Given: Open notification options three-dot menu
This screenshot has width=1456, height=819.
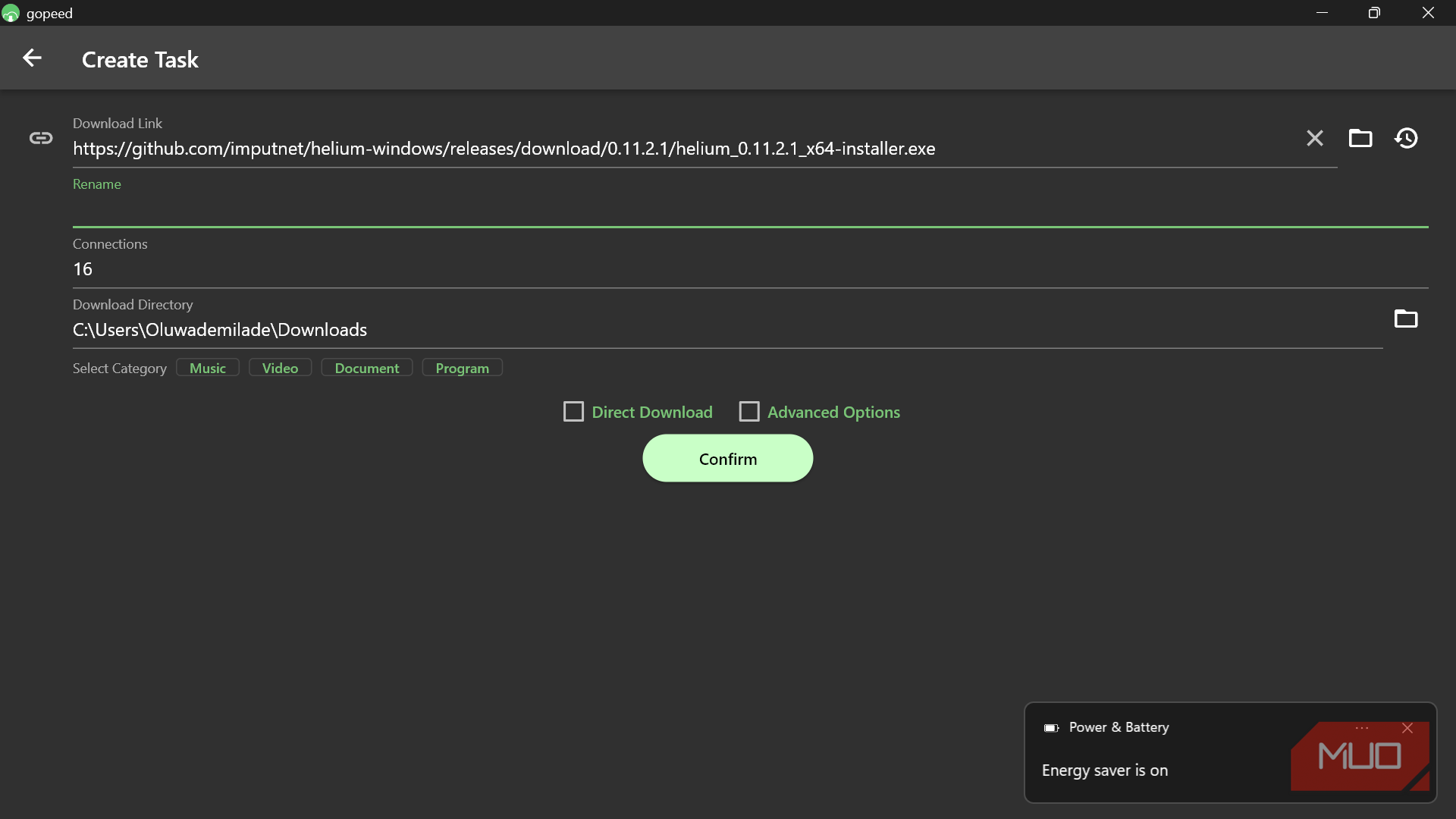Looking at the screenshot, I should point(1362,728).
